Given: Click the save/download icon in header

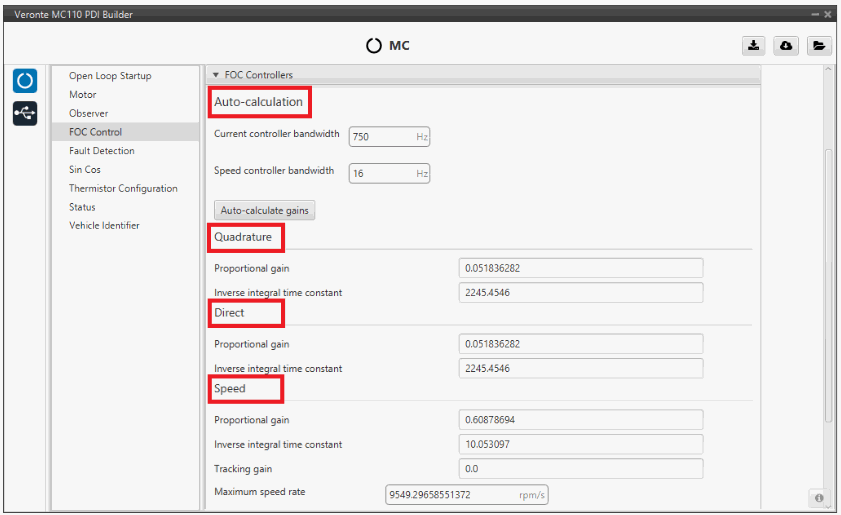Looking at the screenshot, I should (753, 46).
